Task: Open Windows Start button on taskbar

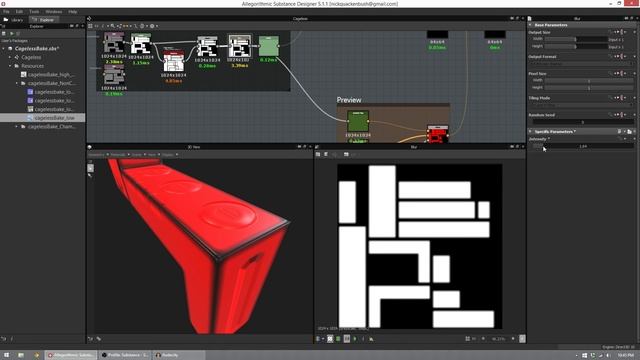Action: (7, 355)
